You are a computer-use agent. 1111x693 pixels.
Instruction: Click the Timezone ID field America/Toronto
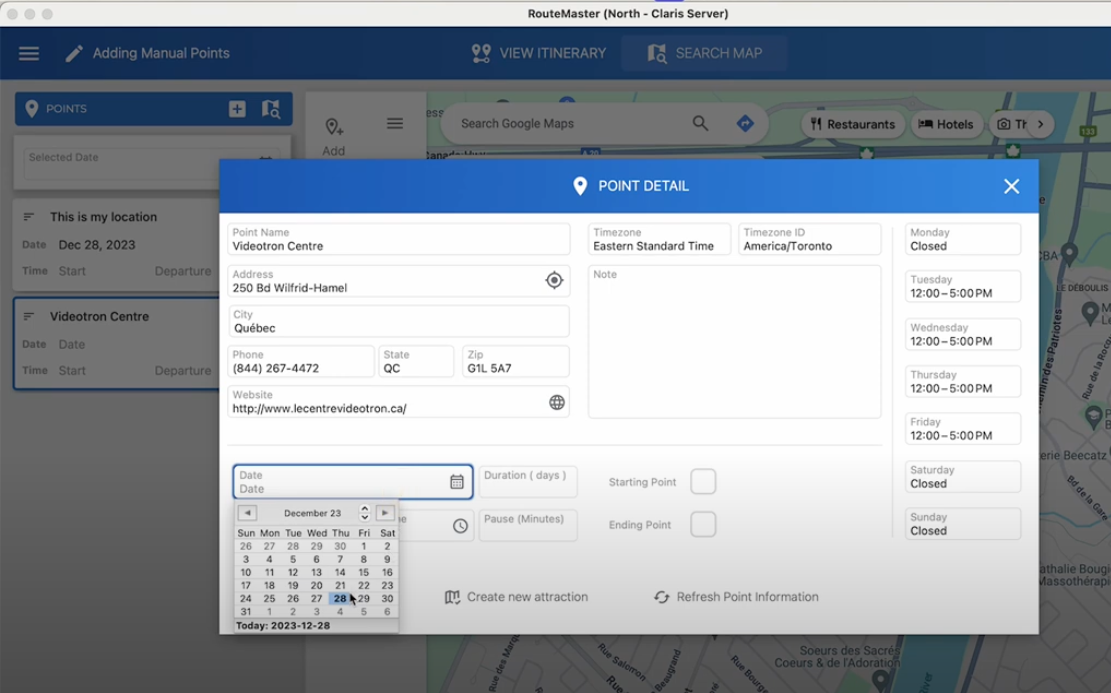[x=809, y=240]
